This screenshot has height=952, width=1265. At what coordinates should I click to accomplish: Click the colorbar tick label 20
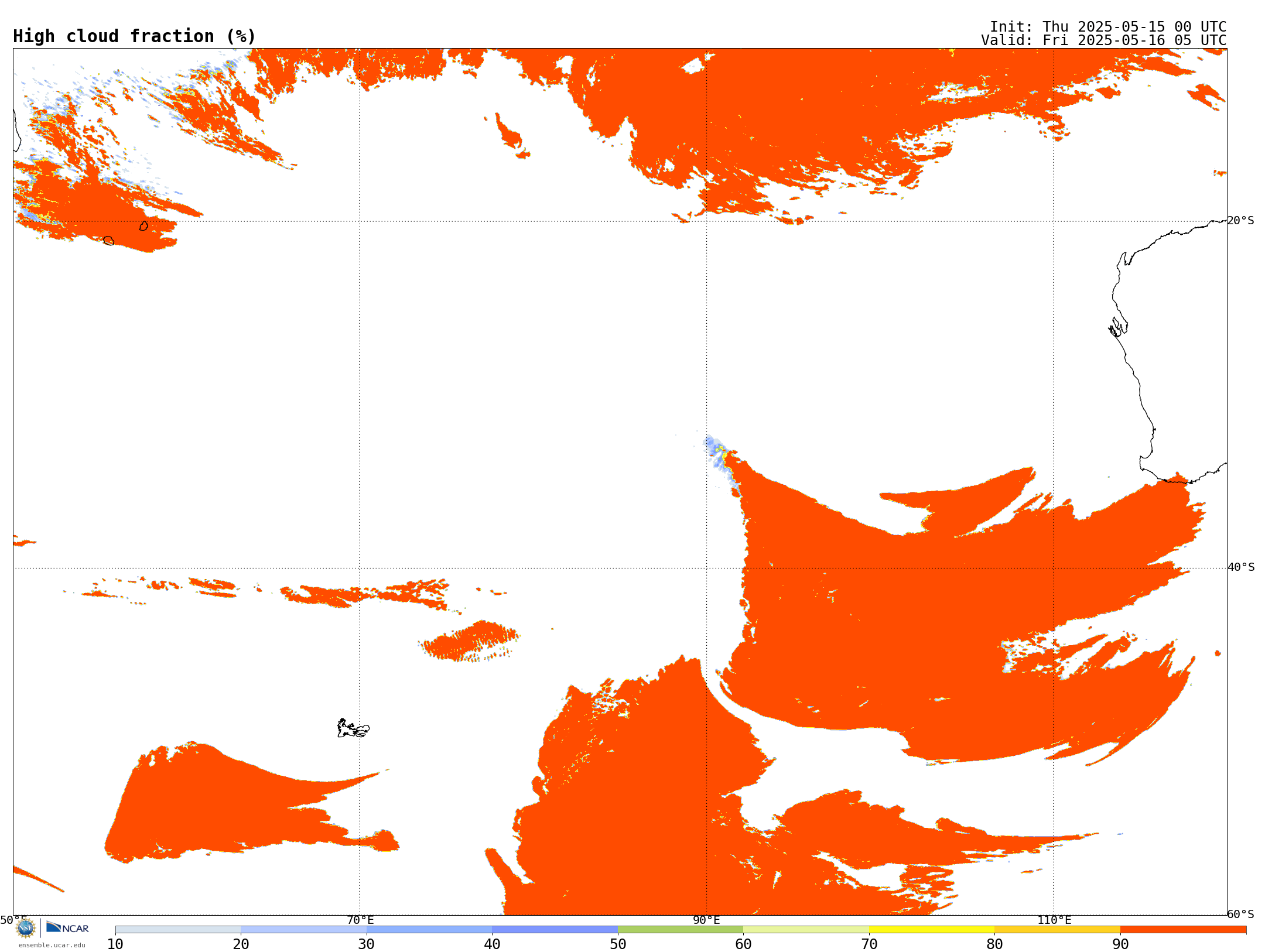[x=241, y=944]
